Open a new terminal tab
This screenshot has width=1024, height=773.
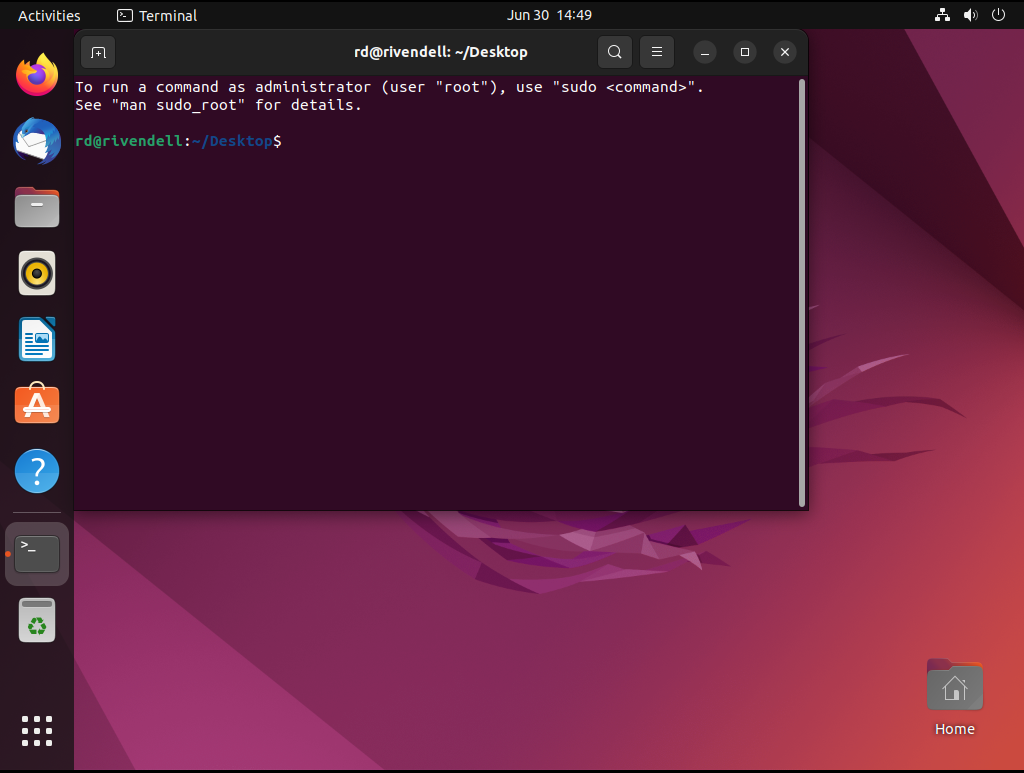coord(98,52)
